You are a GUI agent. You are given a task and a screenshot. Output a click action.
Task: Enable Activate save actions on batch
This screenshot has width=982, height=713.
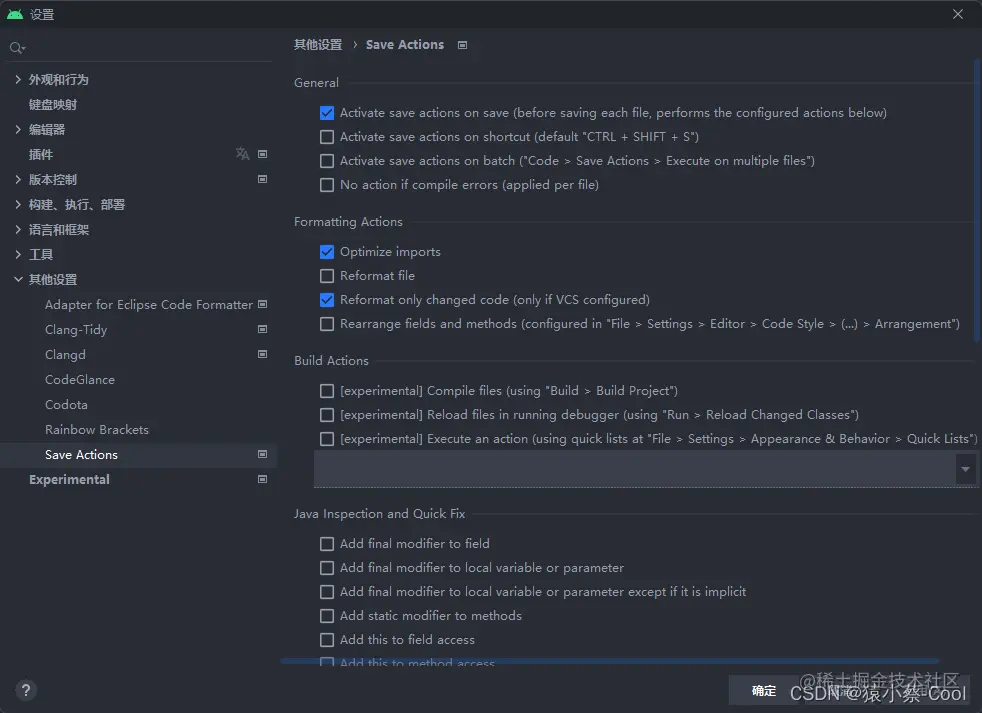click(x=326, y=161)
